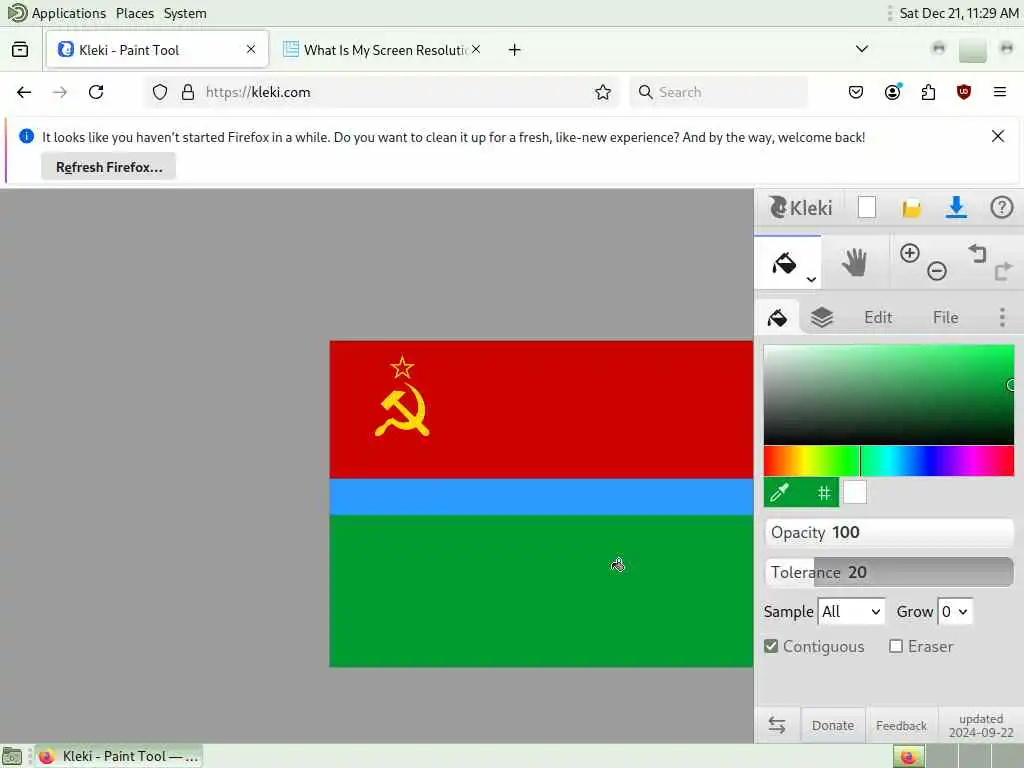
Task: Open an image via folder icon
Action: point(912,208)
